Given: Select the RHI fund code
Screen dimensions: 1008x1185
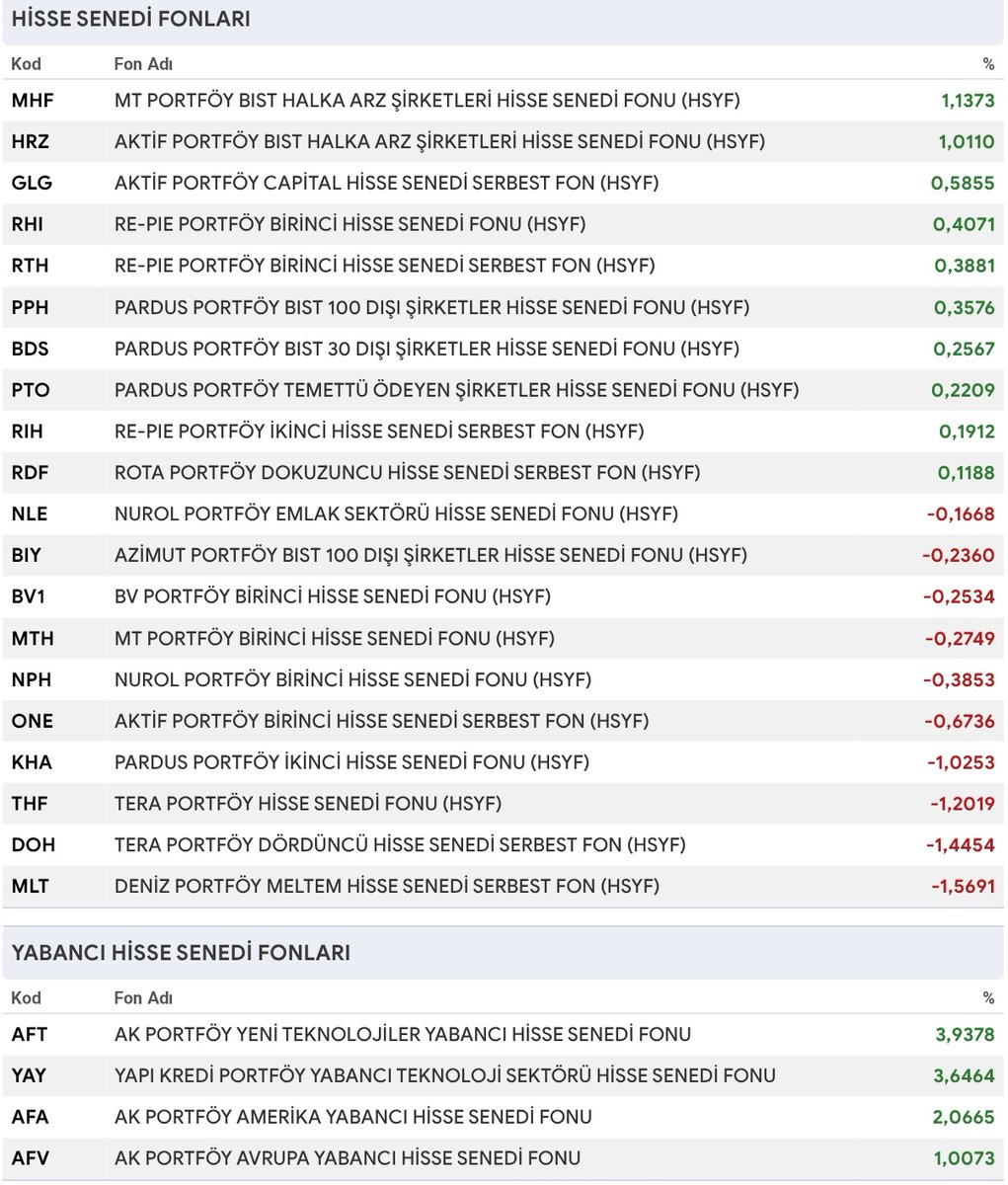Looking at the screenshot, I should (x=28, y=224).
